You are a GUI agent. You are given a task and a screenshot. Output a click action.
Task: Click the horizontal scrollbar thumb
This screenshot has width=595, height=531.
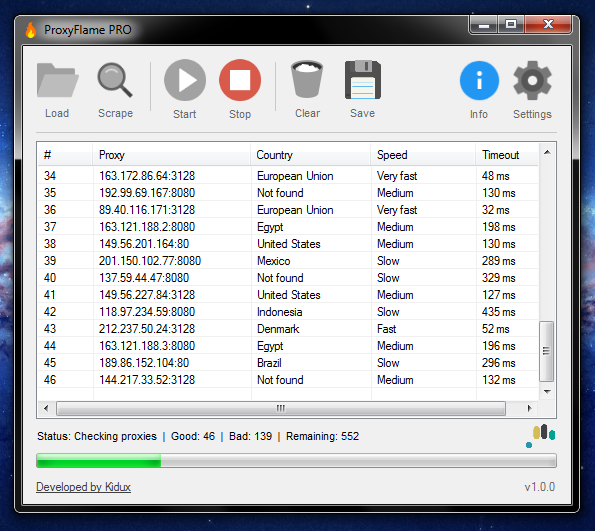281,408
